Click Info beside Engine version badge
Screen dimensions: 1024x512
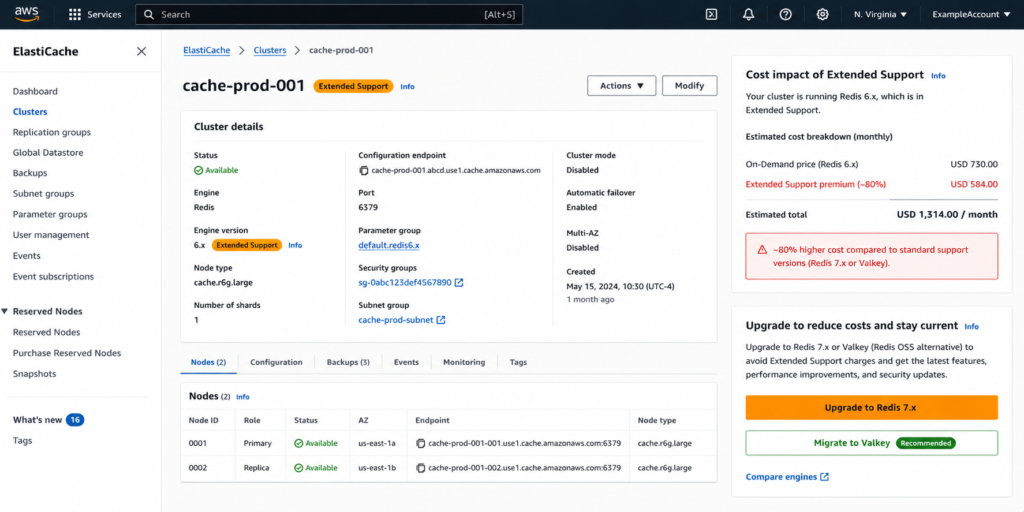pyautogui.click(x=295, y=246)
